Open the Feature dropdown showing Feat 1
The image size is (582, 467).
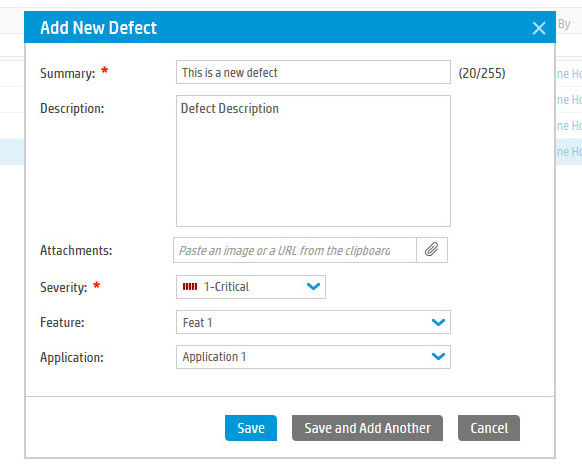[x=313, y=322]
